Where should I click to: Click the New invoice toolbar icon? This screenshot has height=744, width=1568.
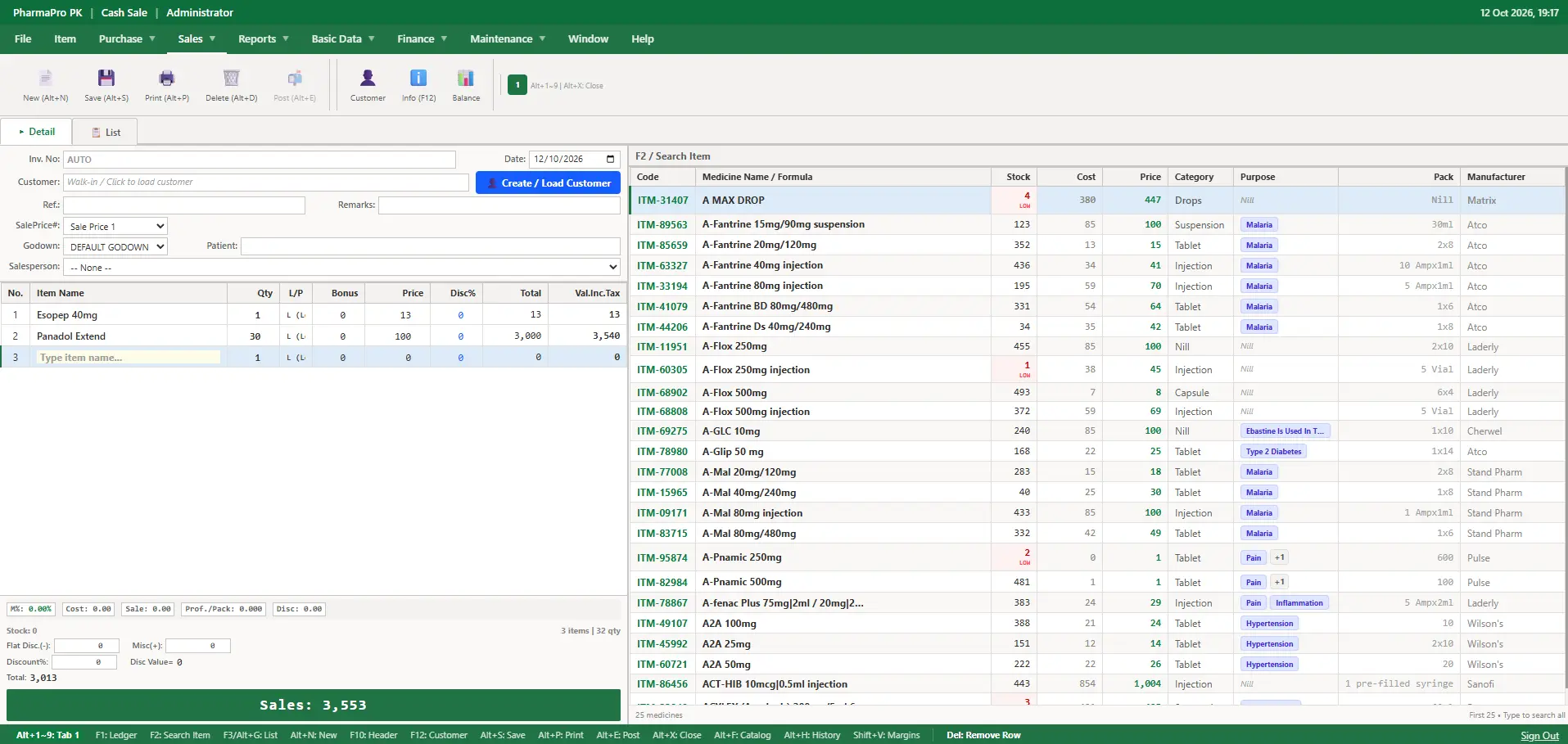46,79
